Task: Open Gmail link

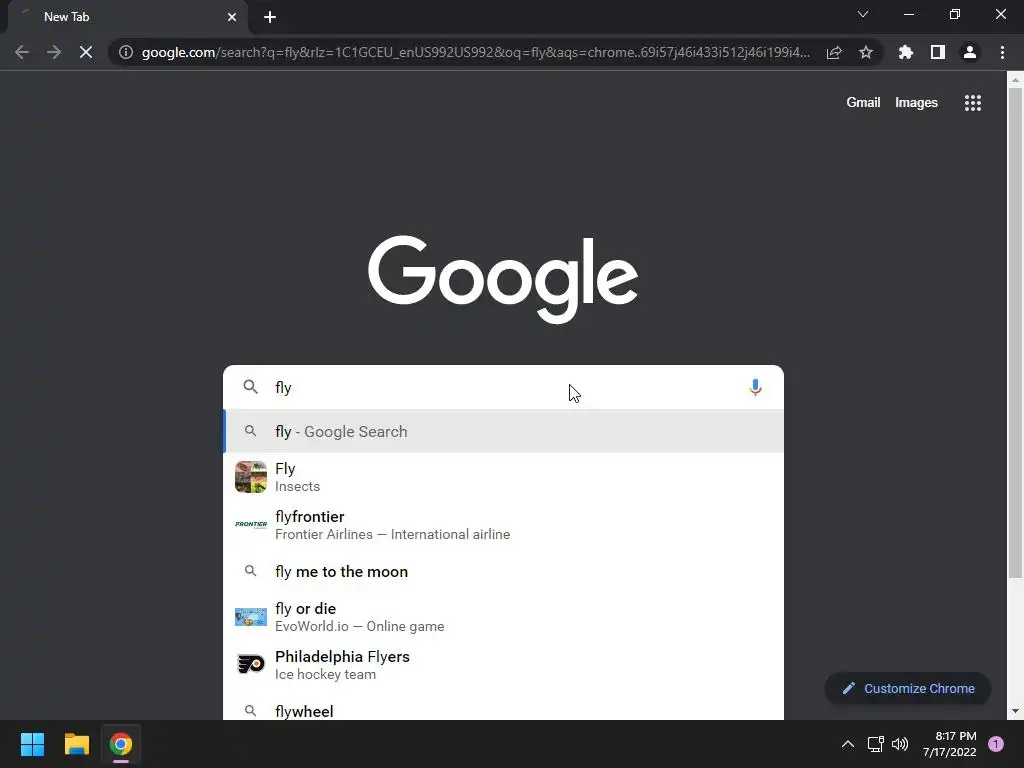Action: [x=863, y=103]
